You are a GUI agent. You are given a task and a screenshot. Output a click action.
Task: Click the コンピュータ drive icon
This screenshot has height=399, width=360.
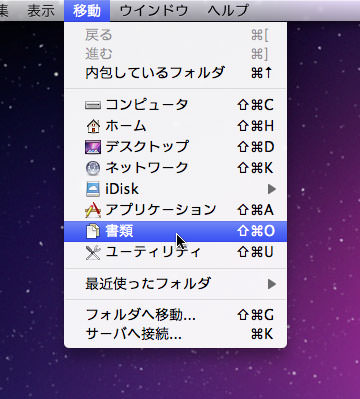pos(93,105)
